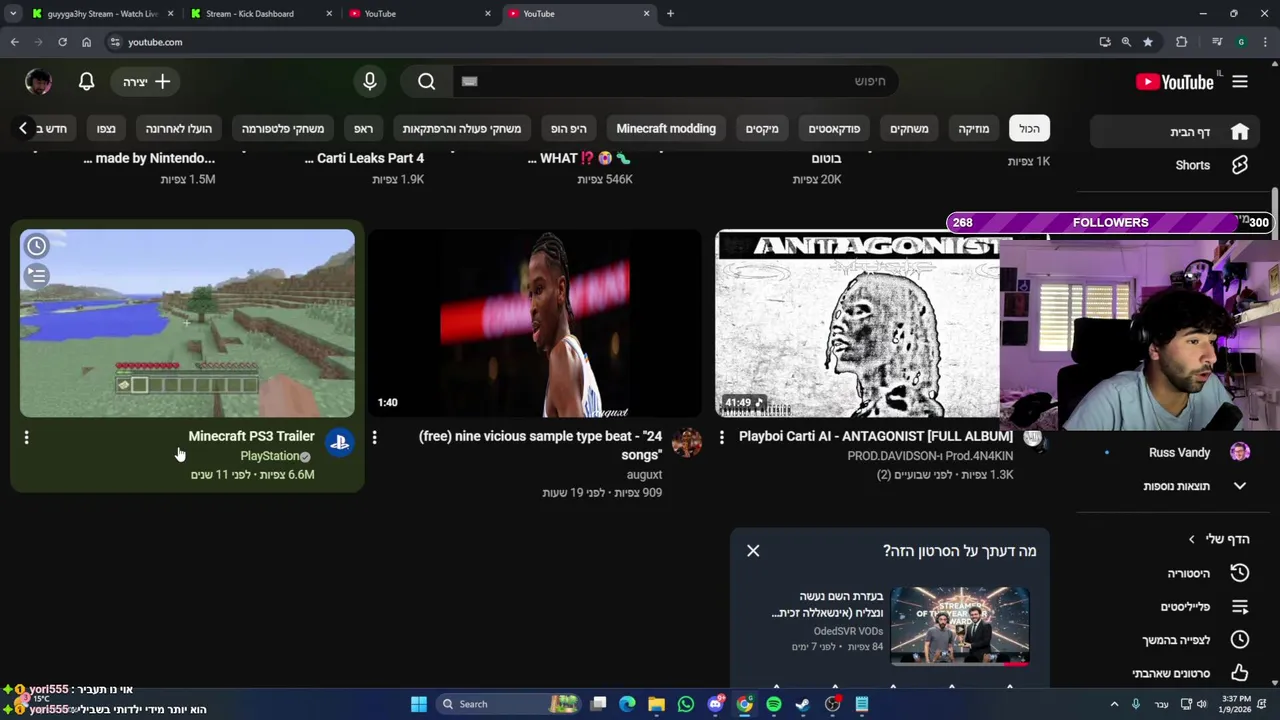Image resolution: width=1280 pixels, height=720 pixels.
Task: Select the Podcasts filter chip
Action: click(x=834, y=128)
